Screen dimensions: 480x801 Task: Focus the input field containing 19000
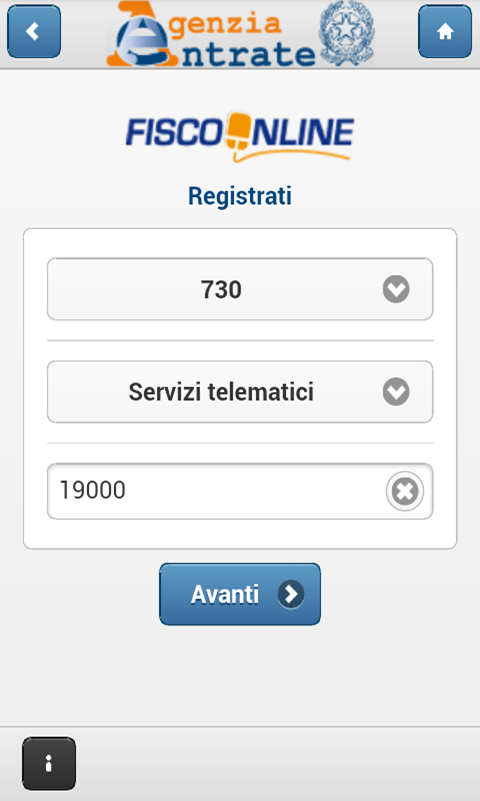tap(240, 491)
